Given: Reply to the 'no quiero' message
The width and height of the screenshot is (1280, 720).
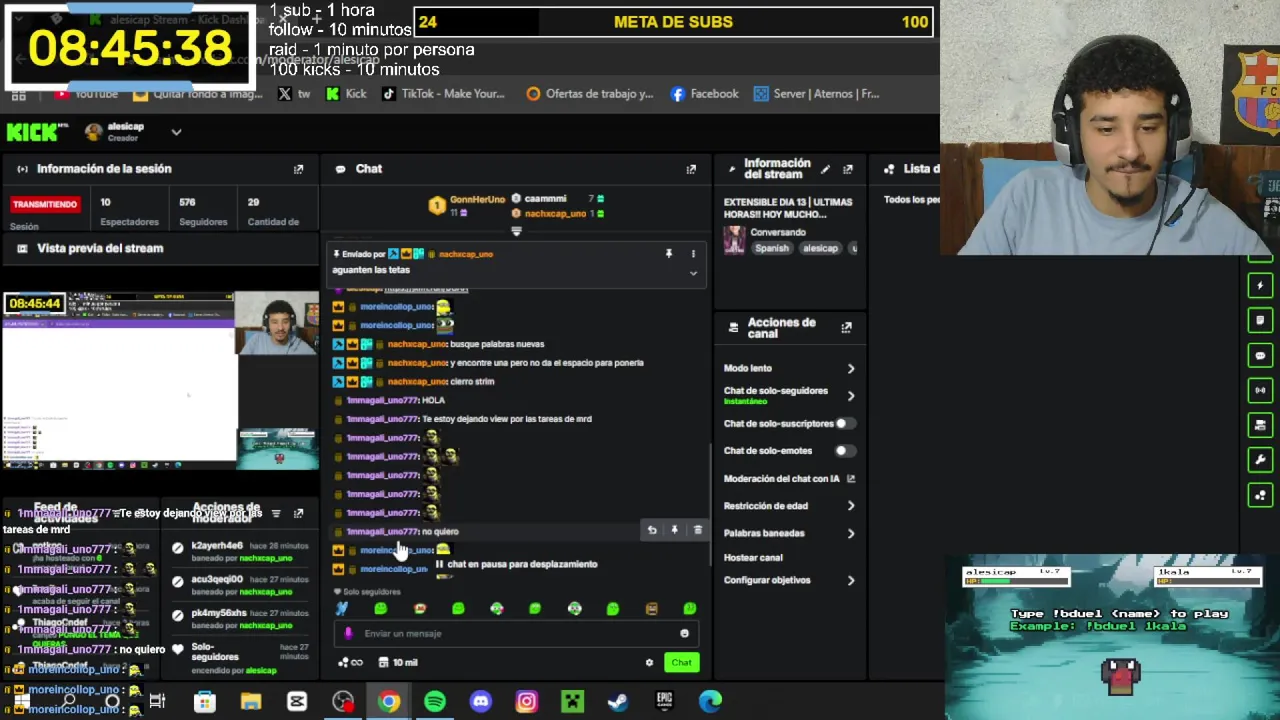Looking at the screenshot, I should (652, 531).
